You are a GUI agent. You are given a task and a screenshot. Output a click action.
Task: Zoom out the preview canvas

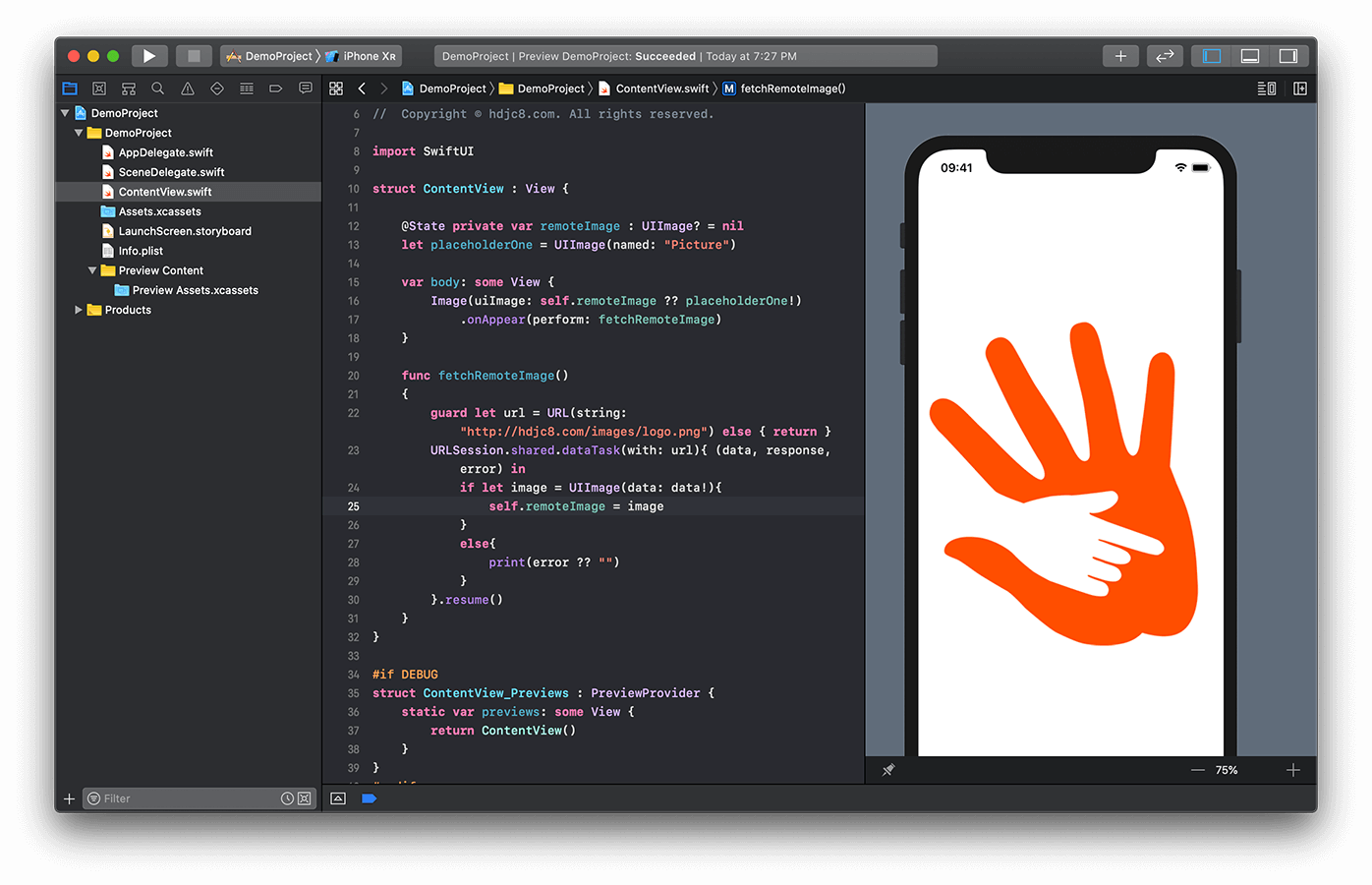[x=1198, y=770]
